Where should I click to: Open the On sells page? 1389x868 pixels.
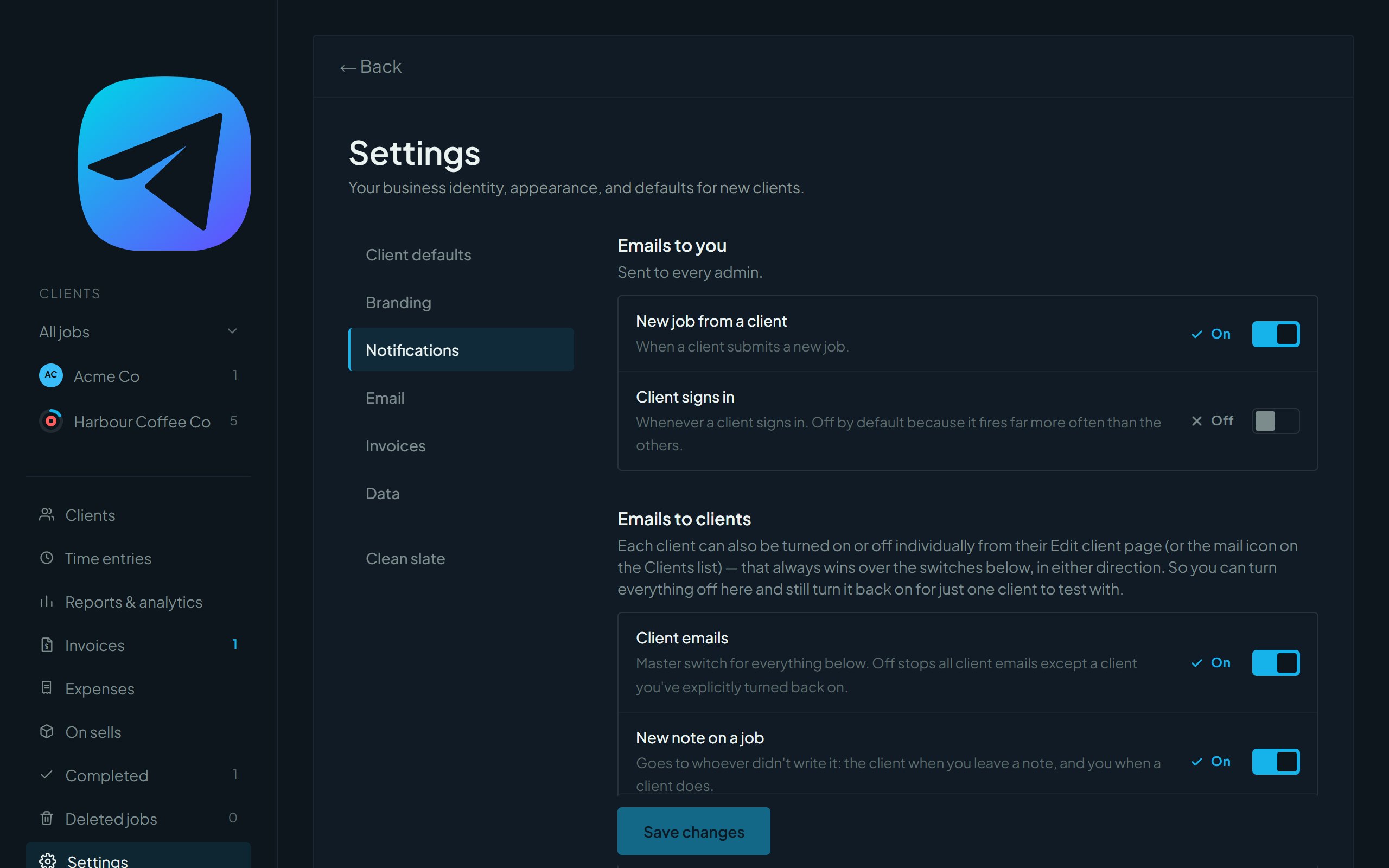138,732
